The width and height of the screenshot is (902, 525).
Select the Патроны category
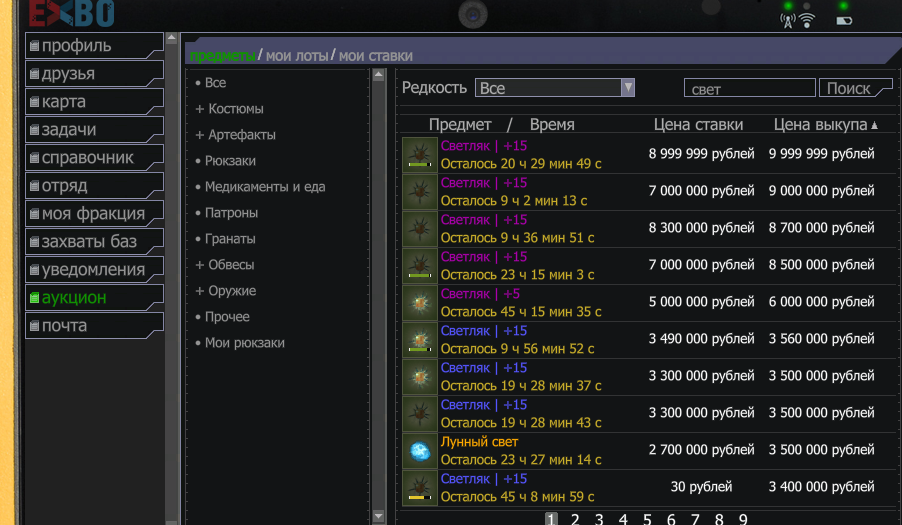[227, 212]
